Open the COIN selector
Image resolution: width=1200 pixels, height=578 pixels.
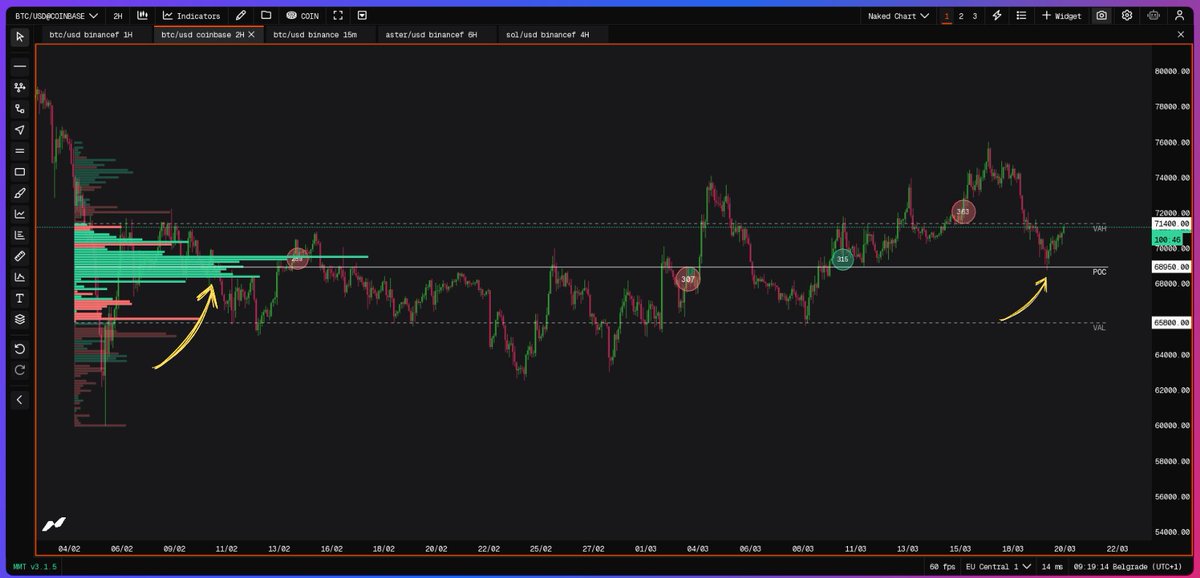(x=302, y=16)
